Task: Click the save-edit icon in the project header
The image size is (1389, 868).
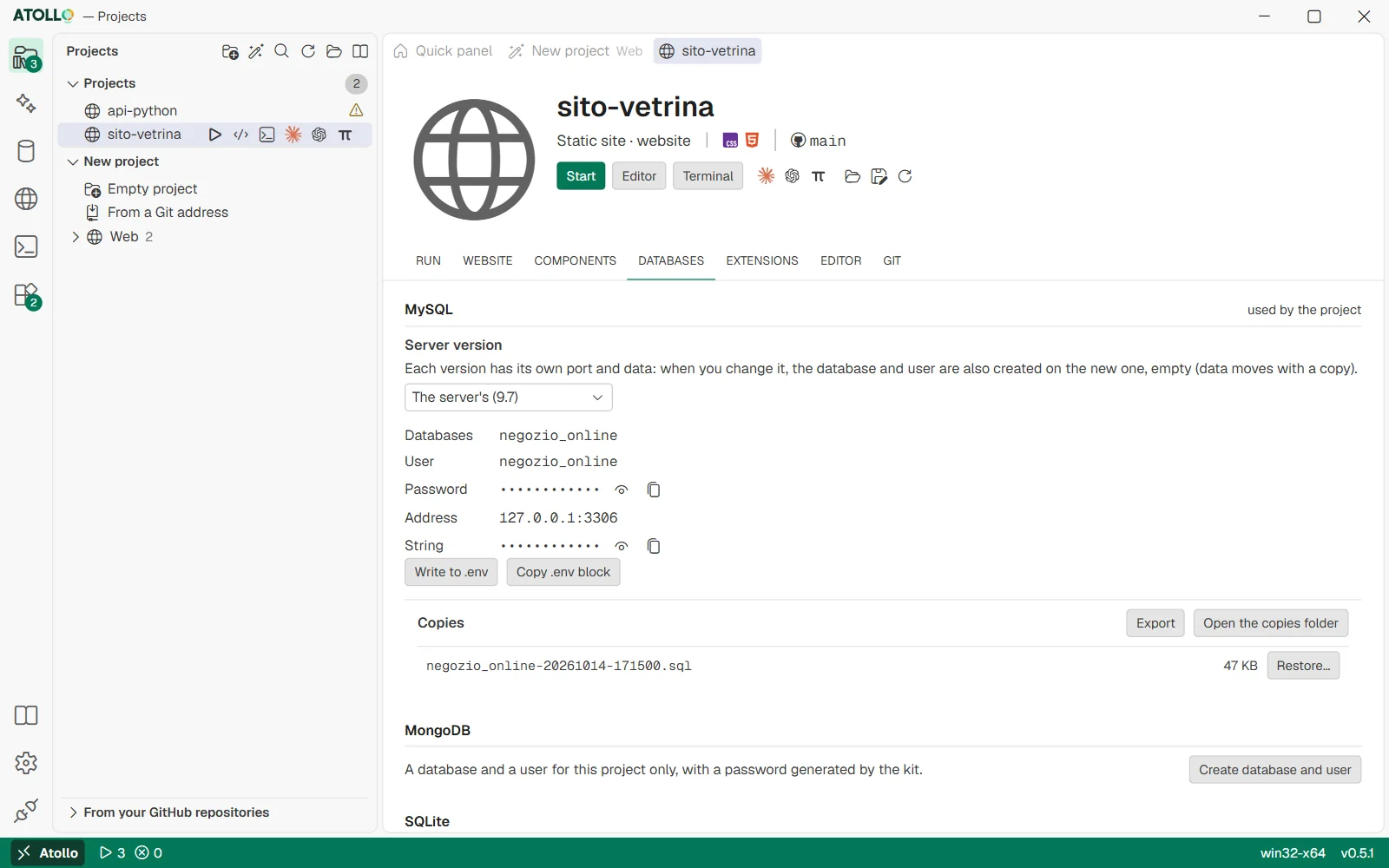Action: tap(879, 176)
